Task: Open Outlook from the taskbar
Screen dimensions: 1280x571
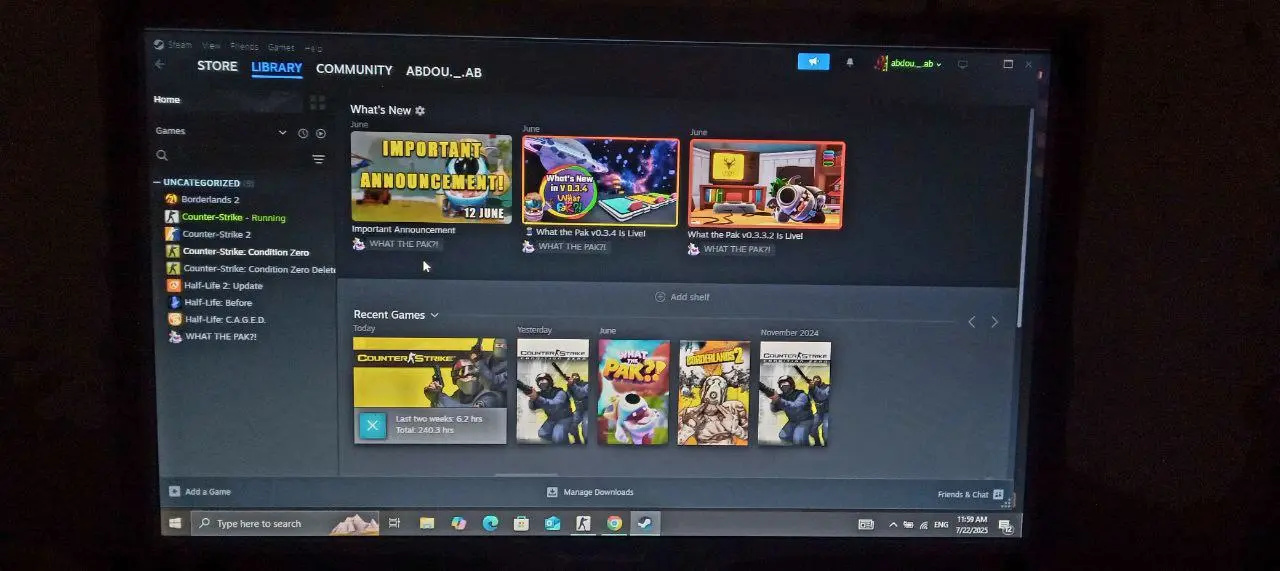Action: (x=552, y=524)
